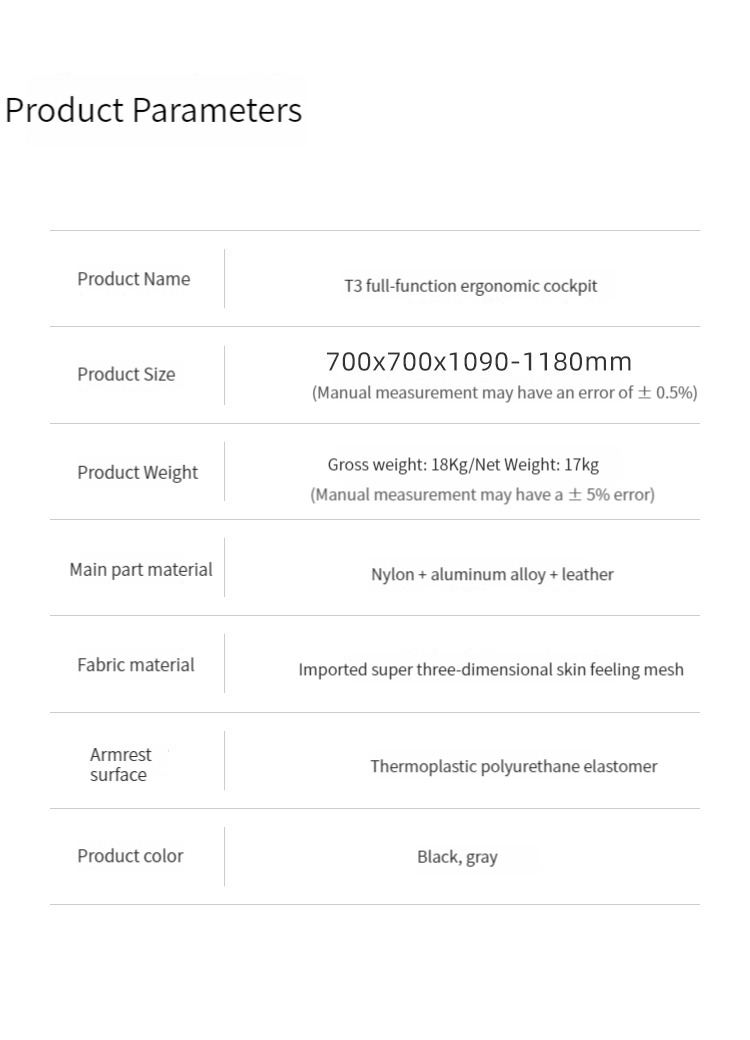Image resolution: width=750 pixels, height=1040 pixels.
Task: Select the Product Weight label
Action: tap(137, 472)
